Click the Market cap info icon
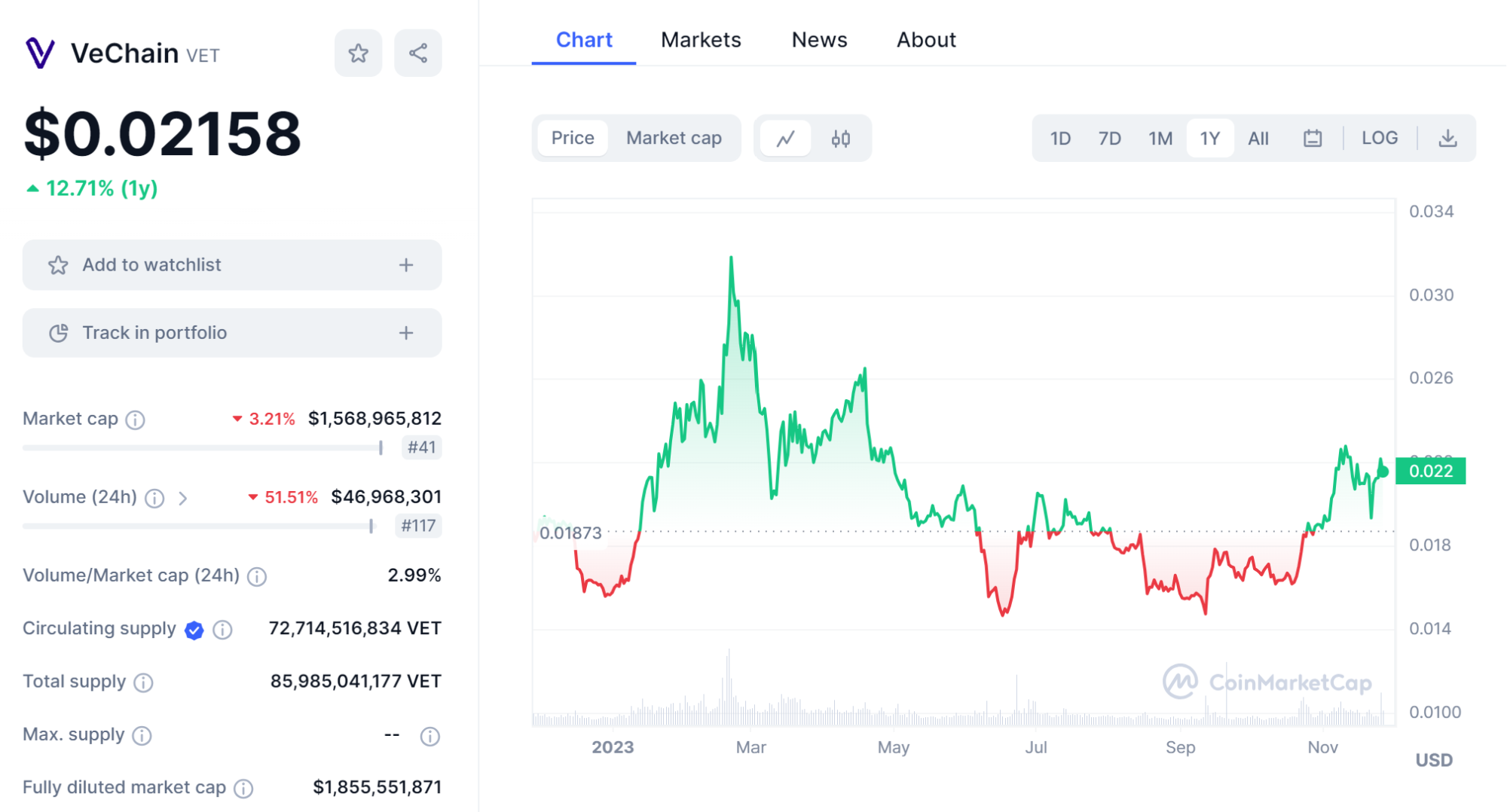Screen dimensions: 1507x812 136,420
